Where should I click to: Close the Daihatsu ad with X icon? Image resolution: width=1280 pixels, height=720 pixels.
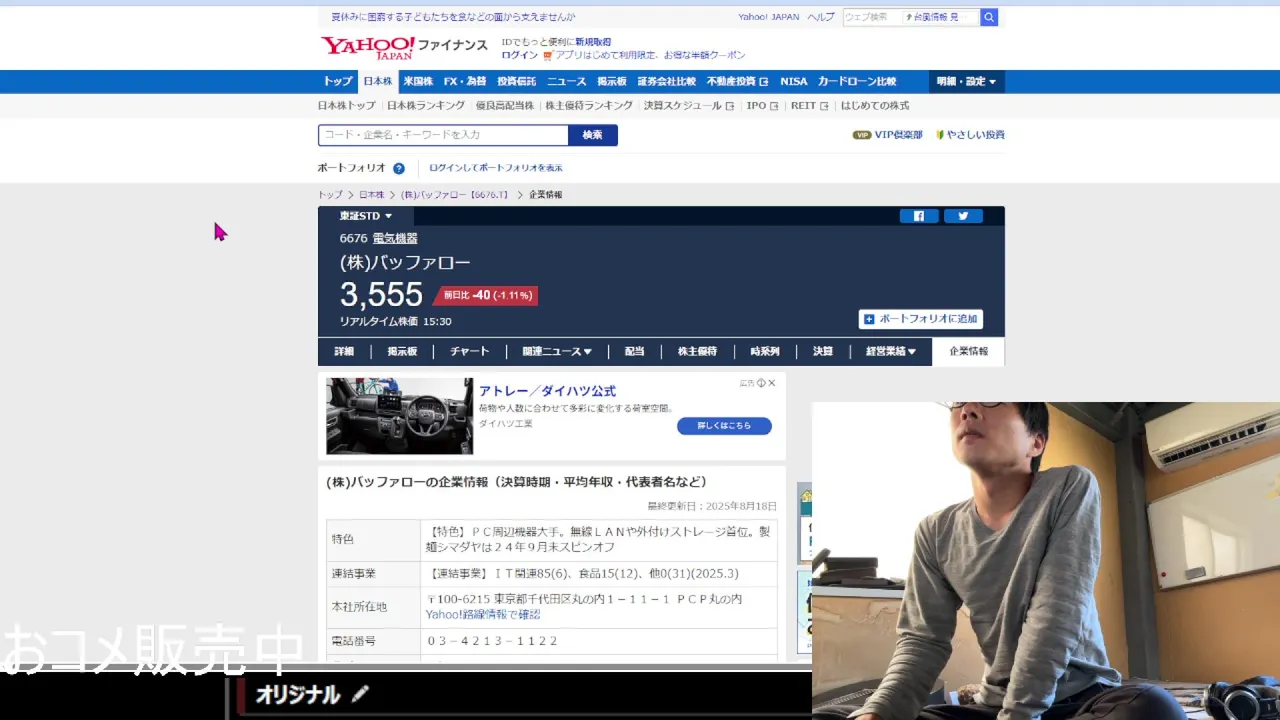771,383
